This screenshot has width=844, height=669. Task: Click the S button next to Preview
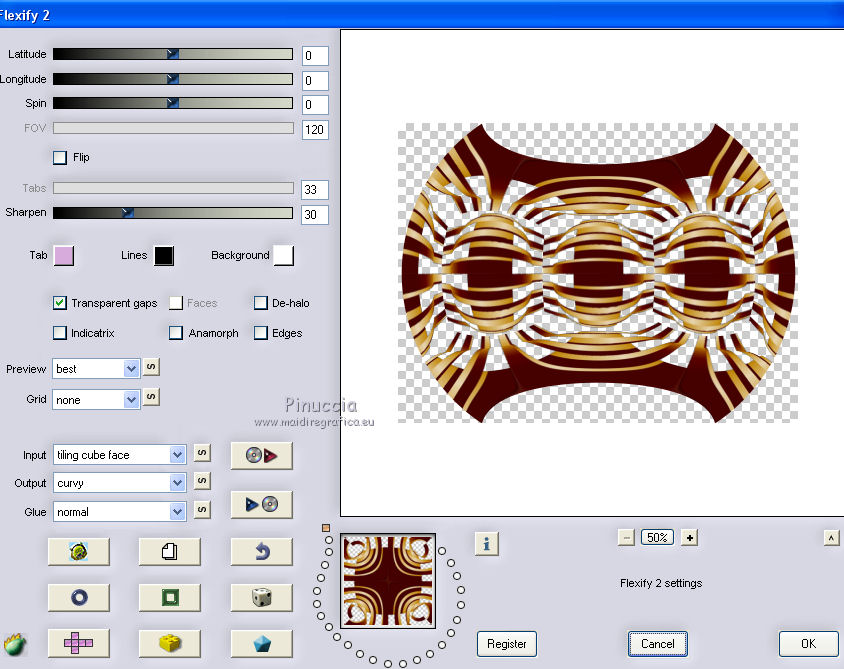click(151, 367)
